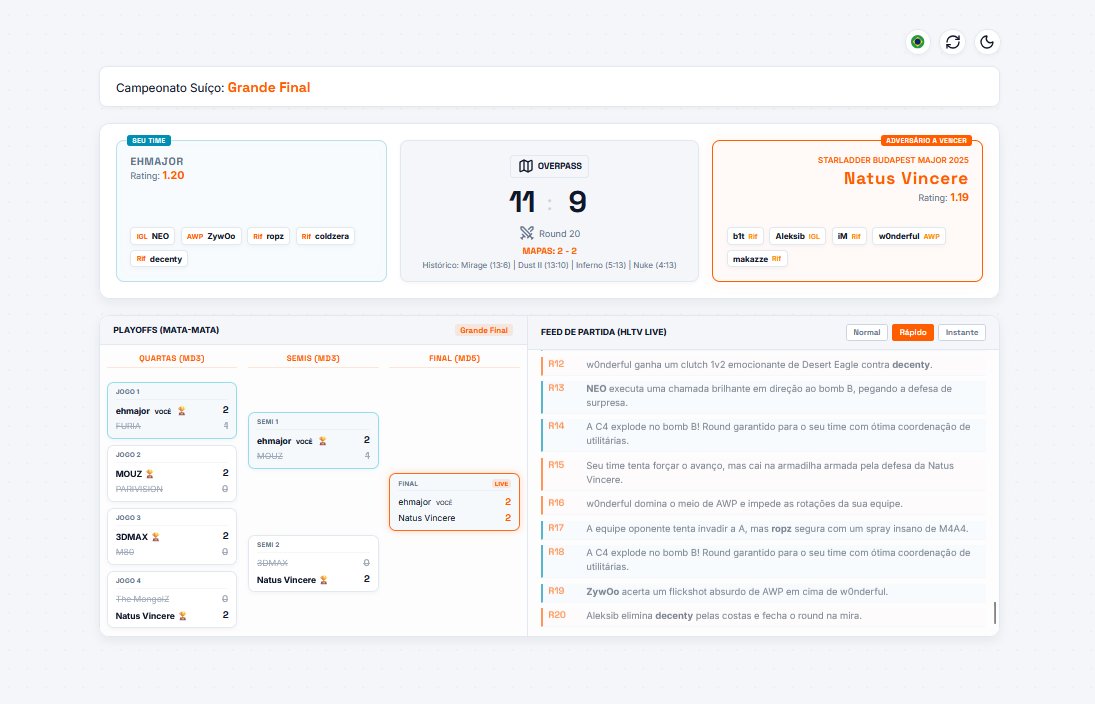Click the R13 NEO feed entry
Viewport: 1095px width, 704px height.
(x=763, y=396)
